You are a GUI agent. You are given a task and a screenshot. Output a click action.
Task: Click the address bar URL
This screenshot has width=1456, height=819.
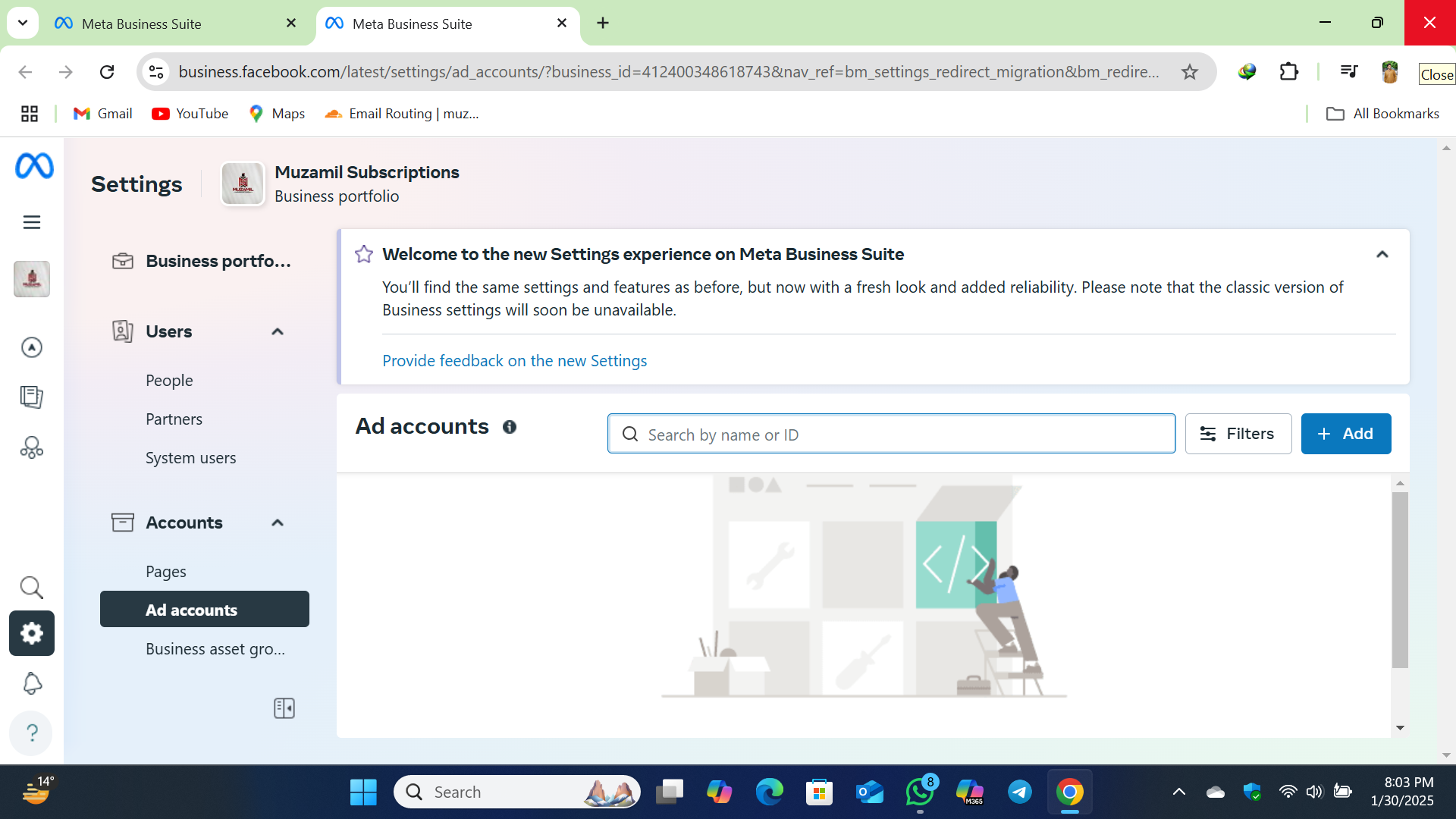(668, 72)
